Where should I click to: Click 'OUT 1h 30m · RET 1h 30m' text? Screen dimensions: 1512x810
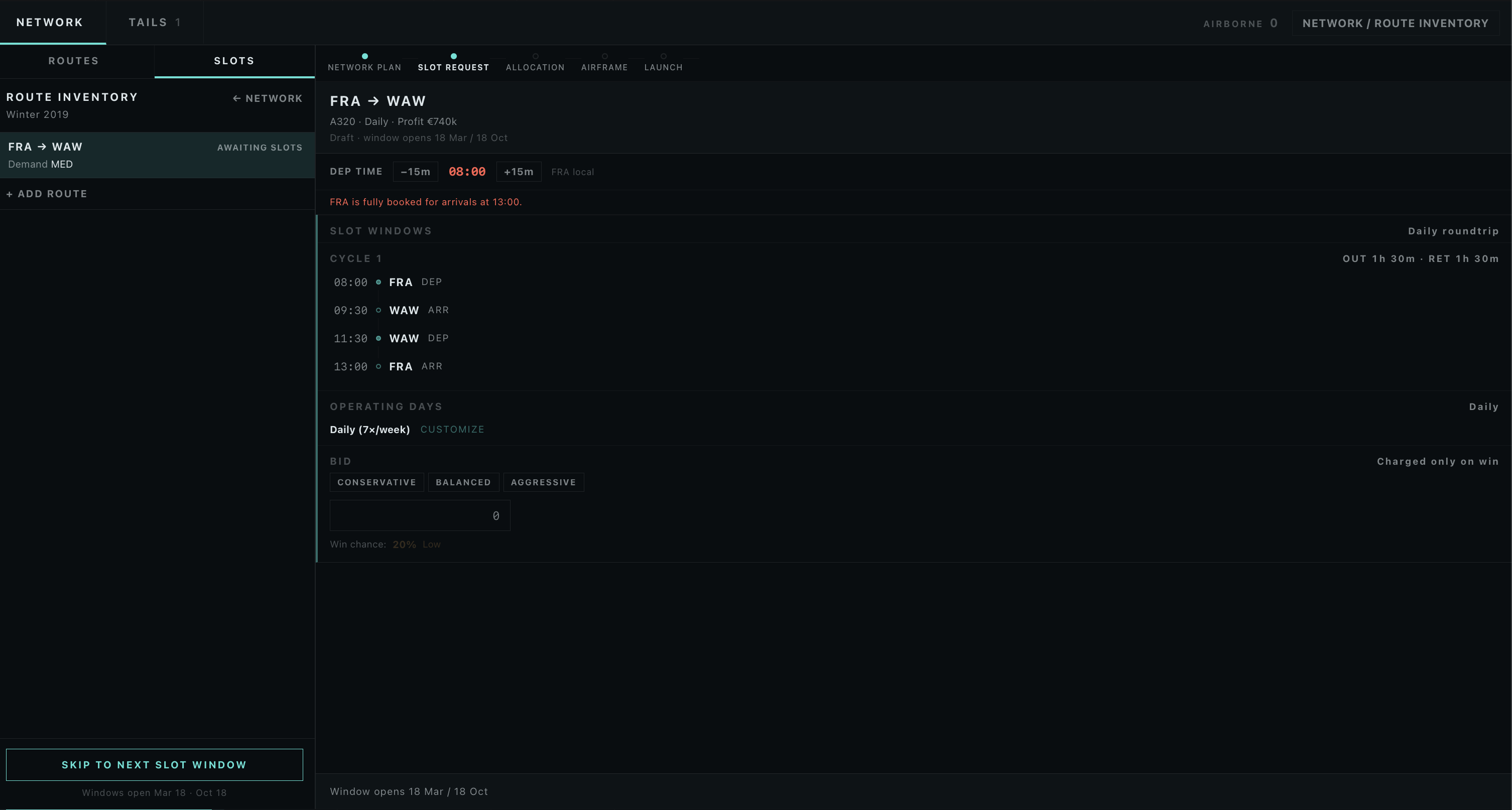[x=1421, y=259]
